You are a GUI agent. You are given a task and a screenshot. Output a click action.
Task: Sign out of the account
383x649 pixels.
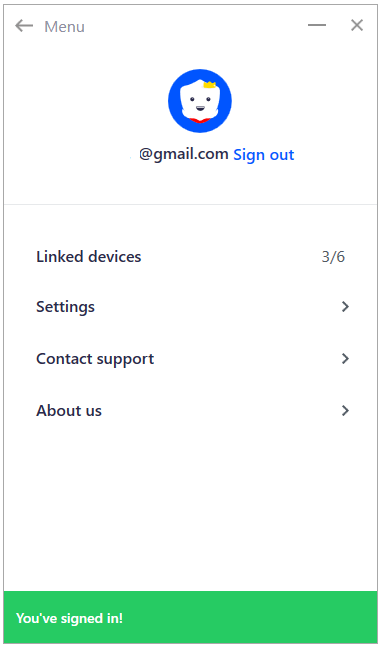[x=264, y=155]
